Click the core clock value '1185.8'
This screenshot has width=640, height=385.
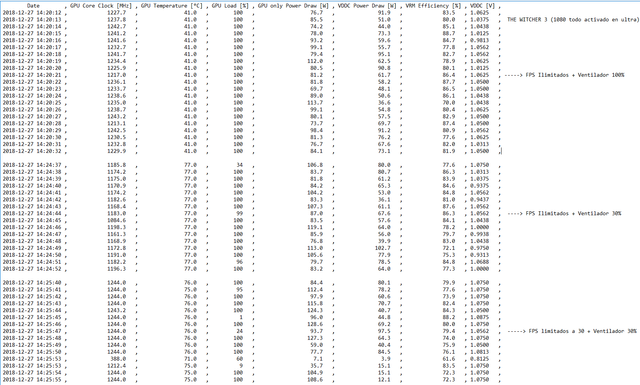(117, 165)
